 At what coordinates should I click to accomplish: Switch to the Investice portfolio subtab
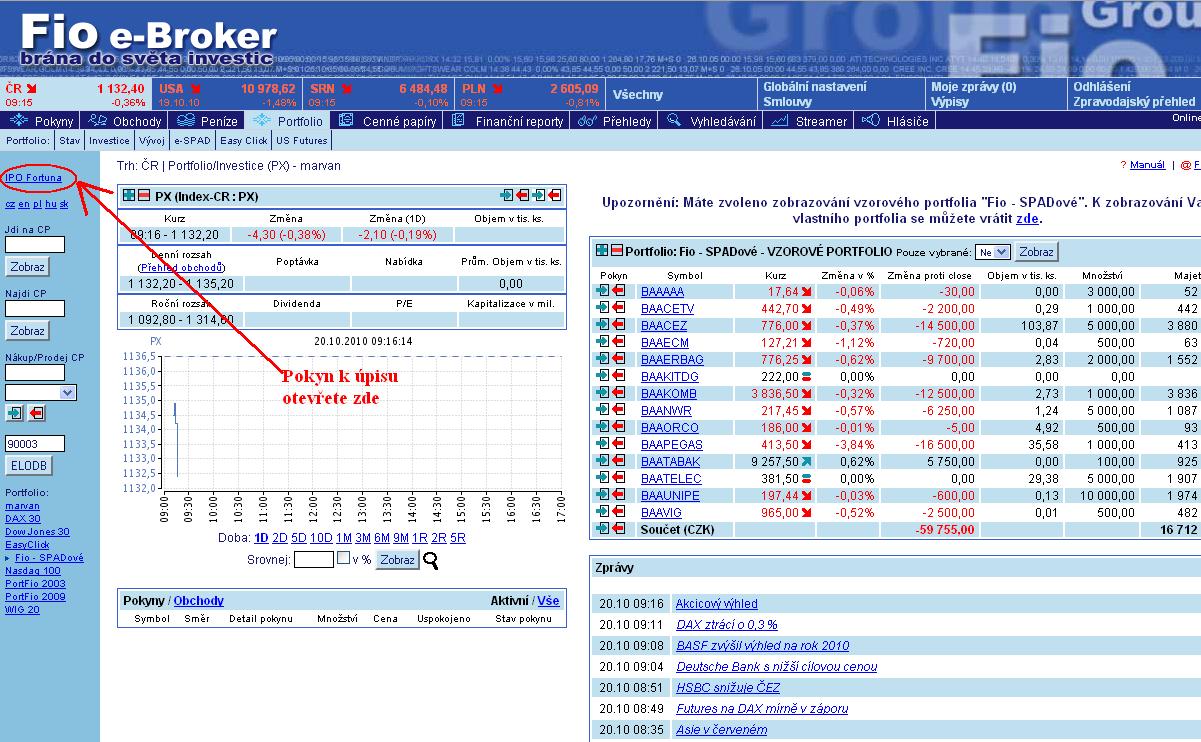coord(109,141)
